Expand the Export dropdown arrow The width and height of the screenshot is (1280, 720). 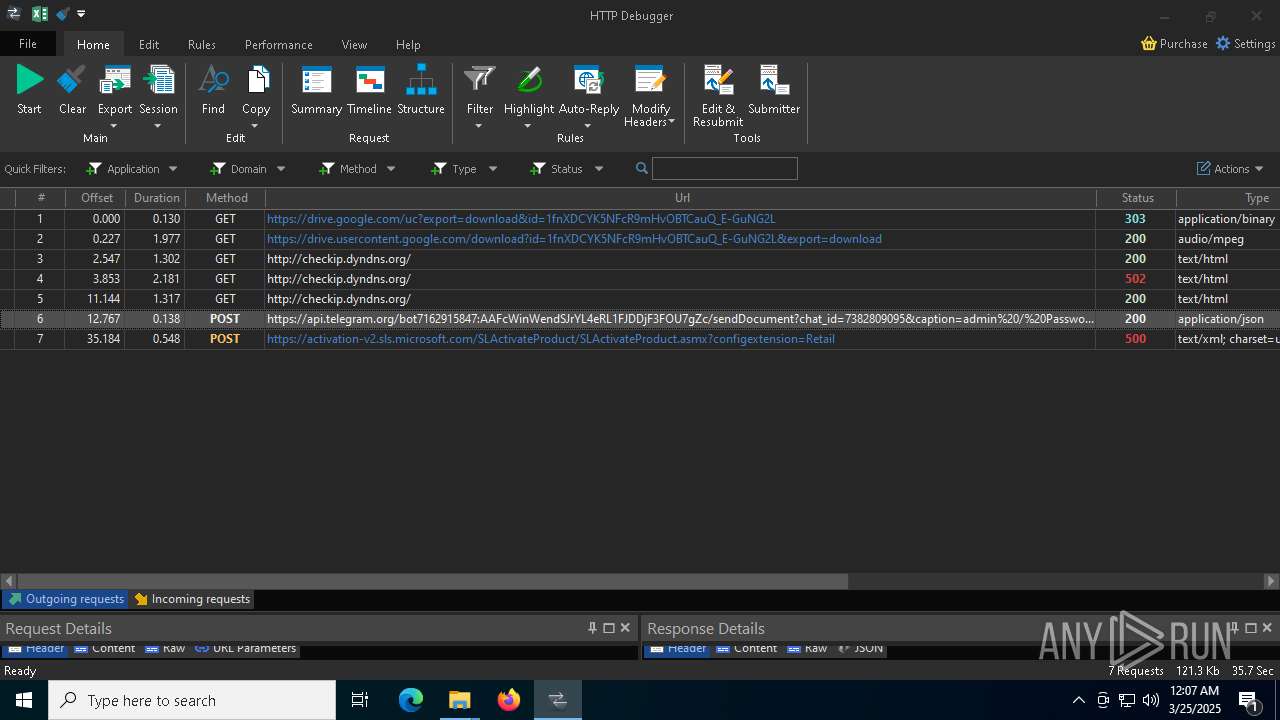point(114,125)
